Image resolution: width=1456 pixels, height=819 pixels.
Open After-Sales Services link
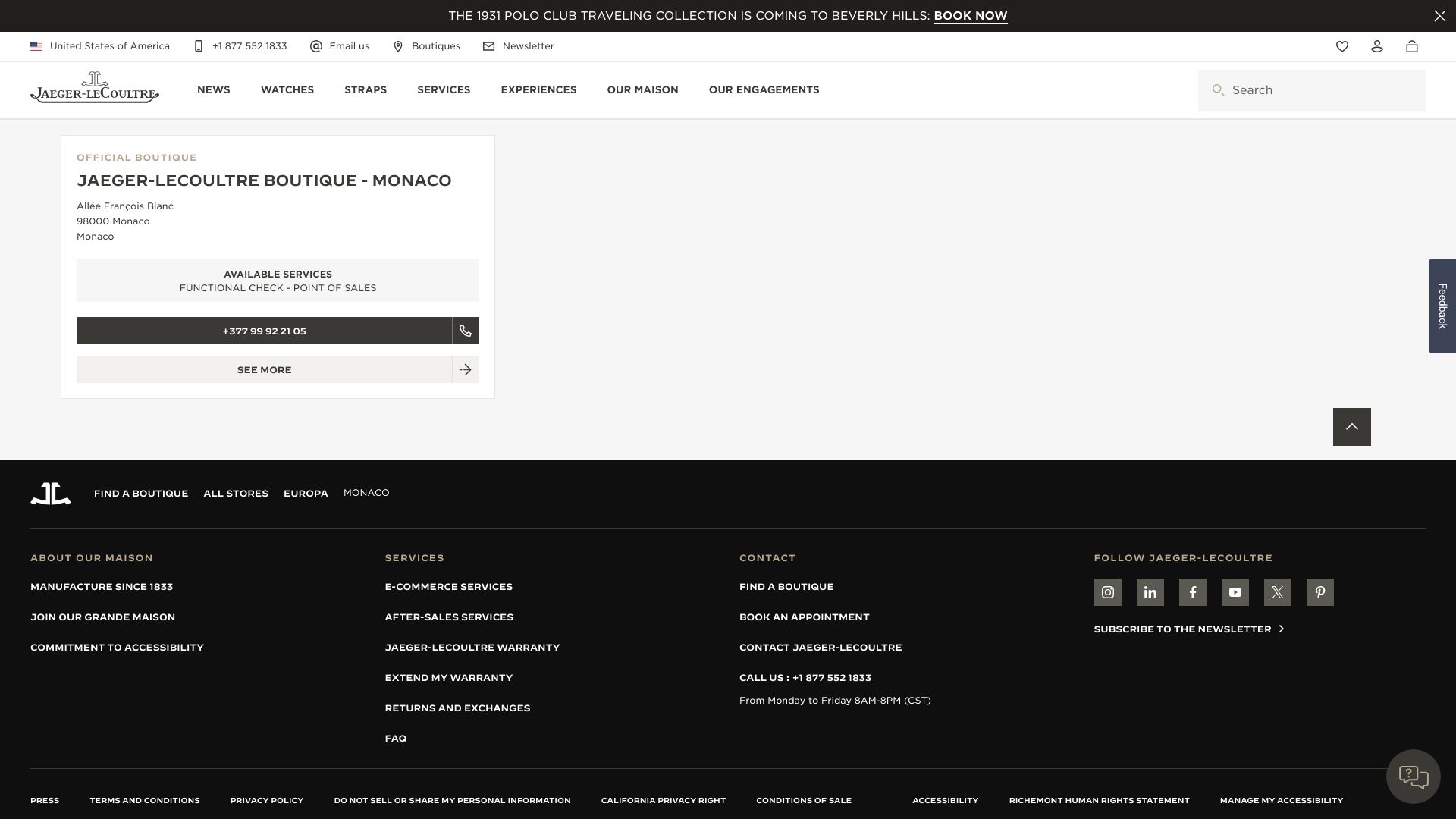449,617
